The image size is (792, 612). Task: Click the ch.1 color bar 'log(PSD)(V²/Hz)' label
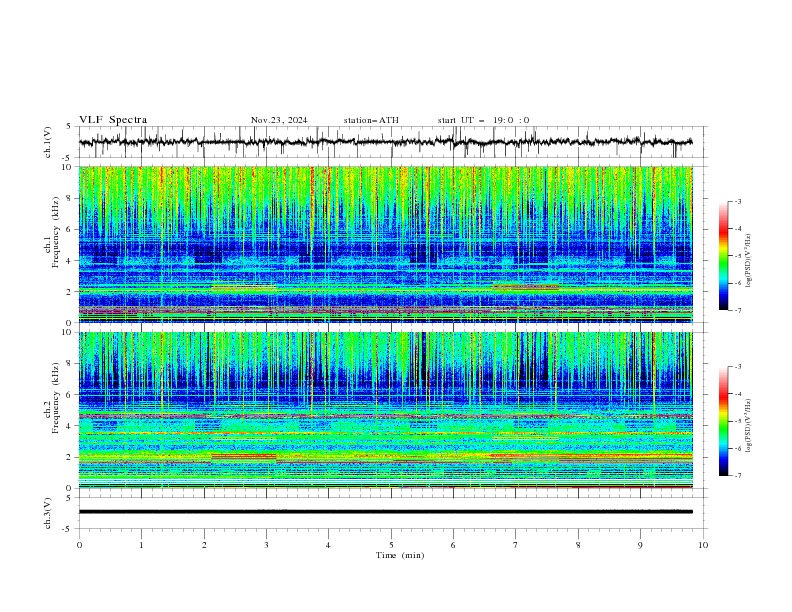point(748,261)
